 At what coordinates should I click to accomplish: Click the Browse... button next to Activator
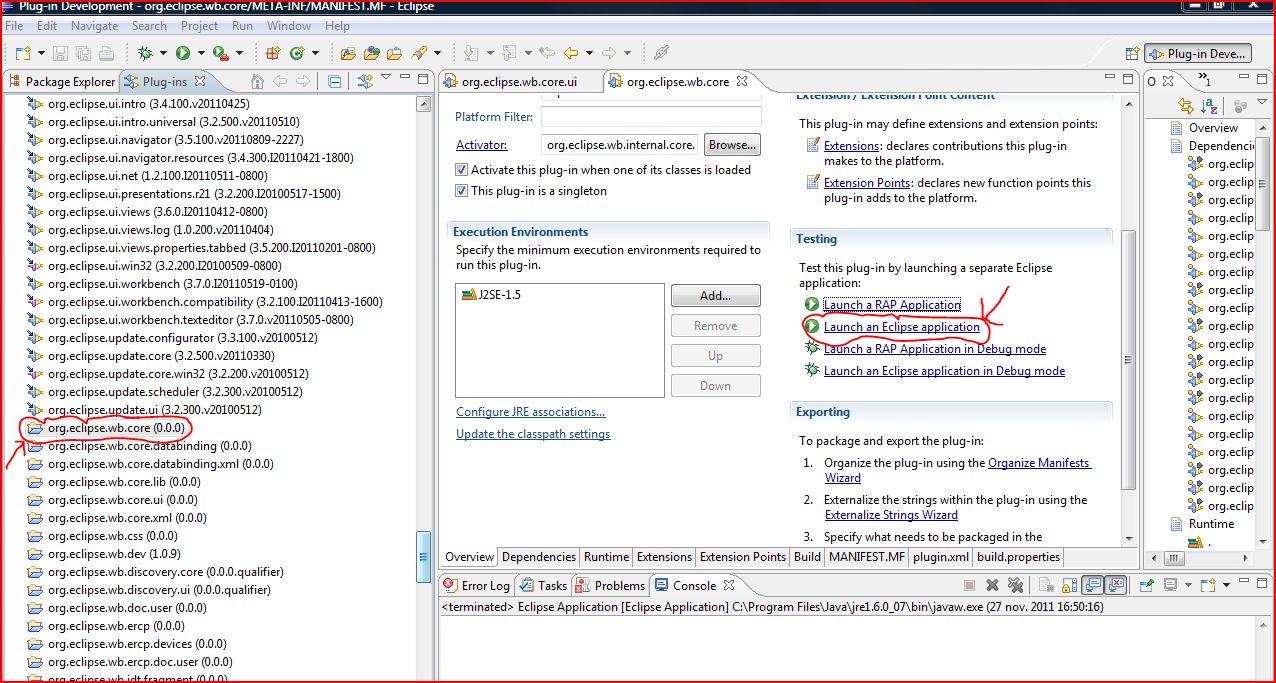point(732,145)
